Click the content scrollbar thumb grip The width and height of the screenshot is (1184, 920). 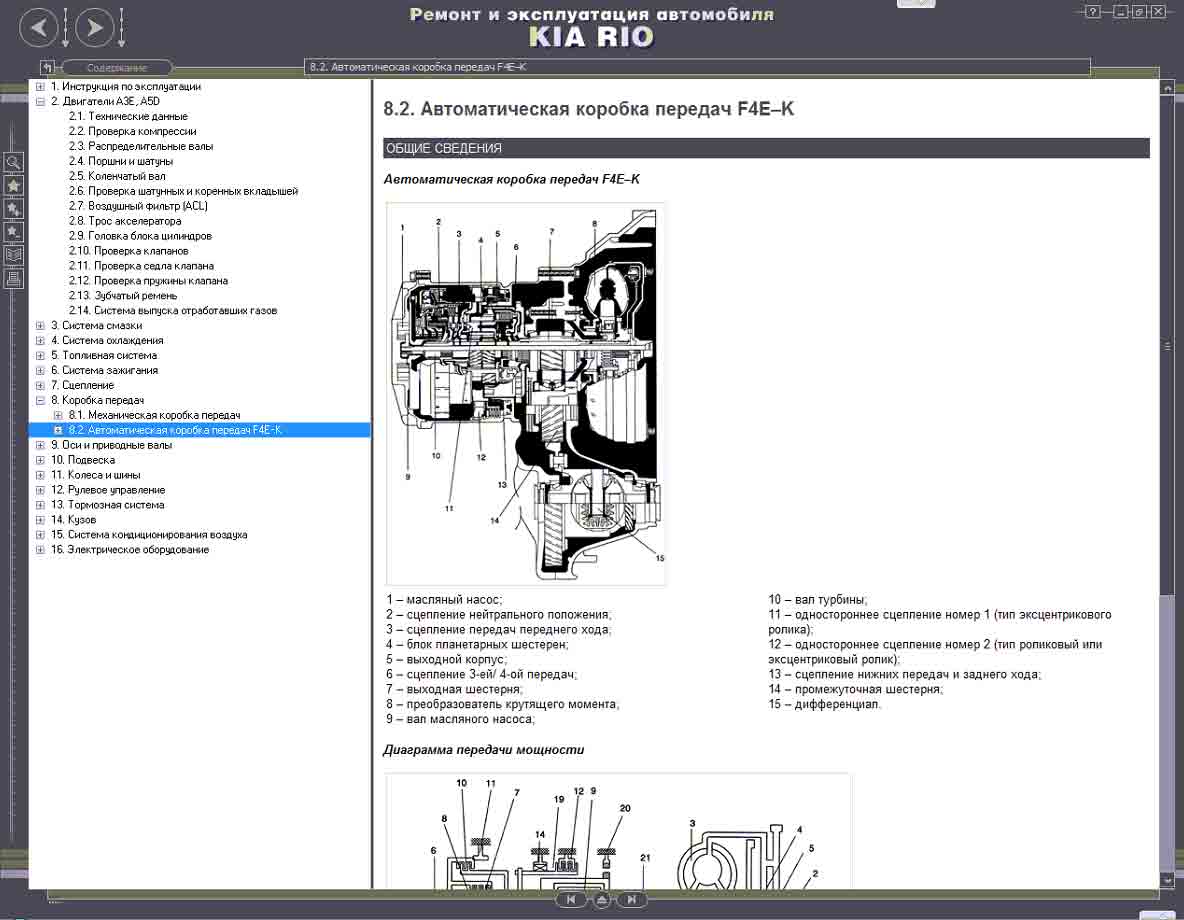tap(1167, 346)
